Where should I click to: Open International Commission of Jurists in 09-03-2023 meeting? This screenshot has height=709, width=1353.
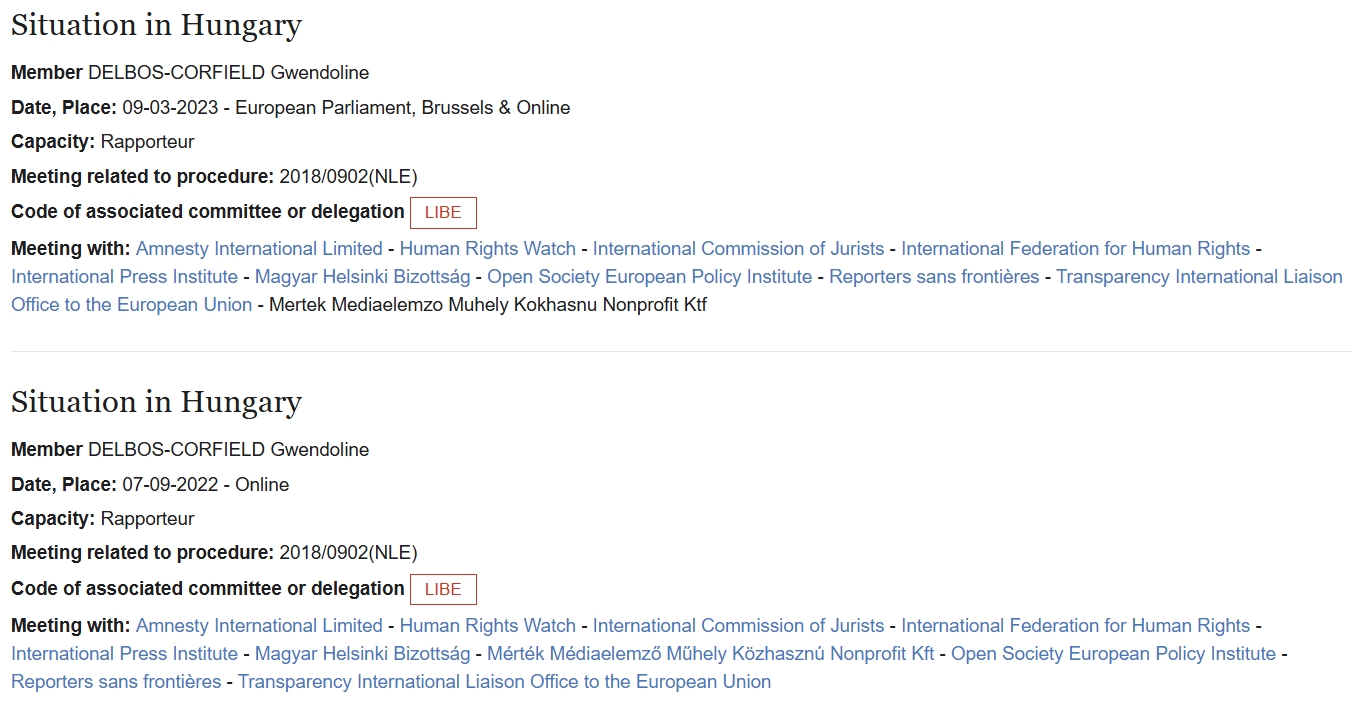[x=738, y=249]
